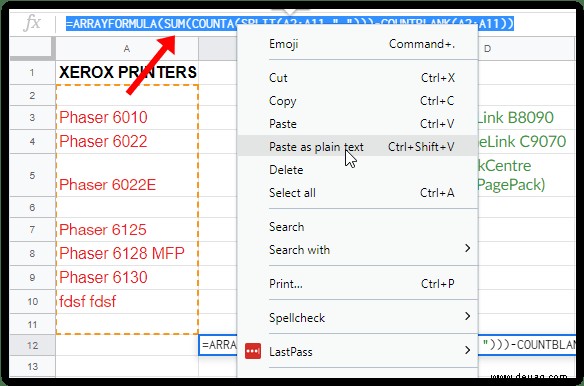
Task: Click the Phaser 6125 cell
Action: (127, 230)
